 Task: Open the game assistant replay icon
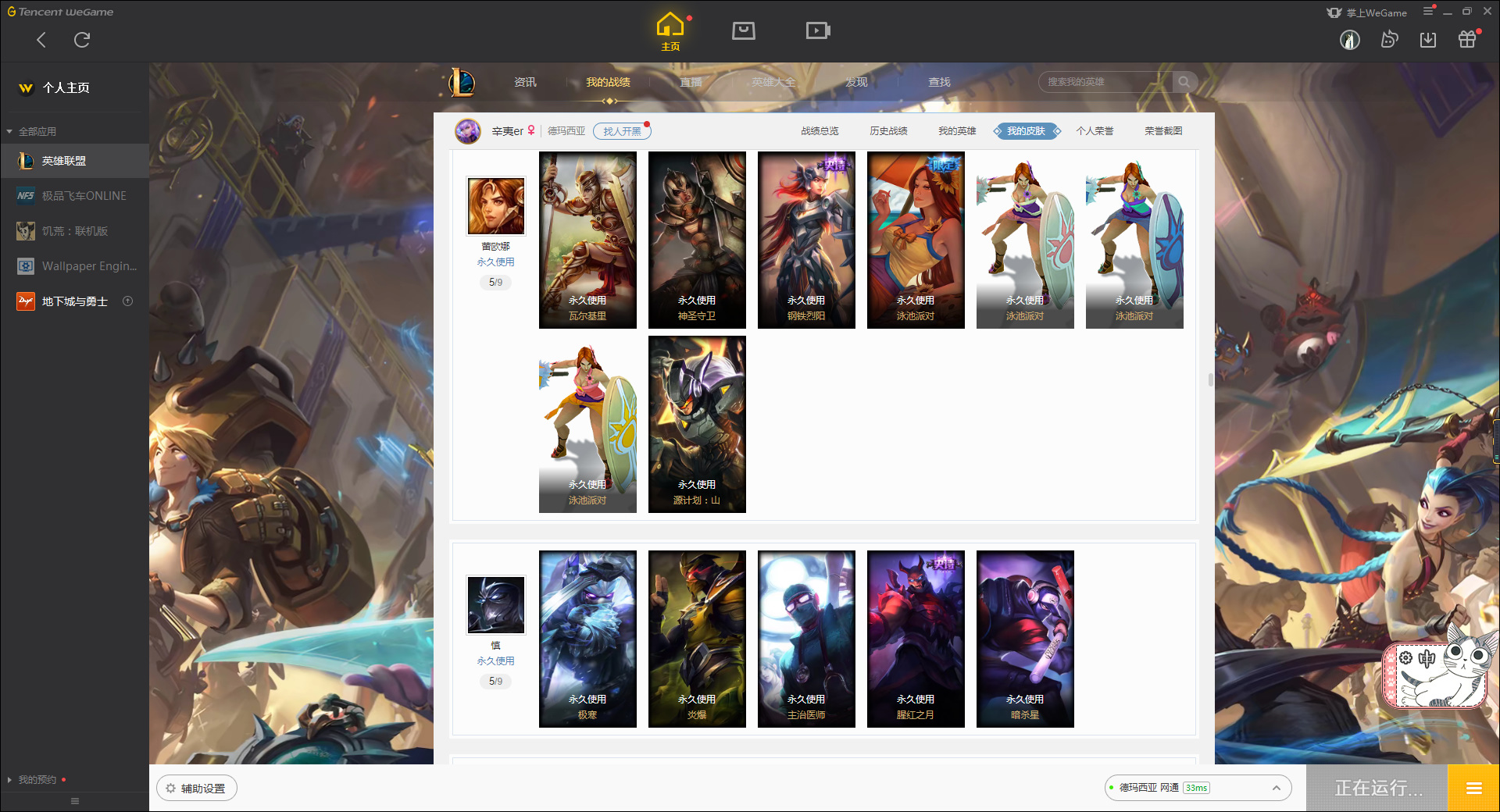point(1389,39)
